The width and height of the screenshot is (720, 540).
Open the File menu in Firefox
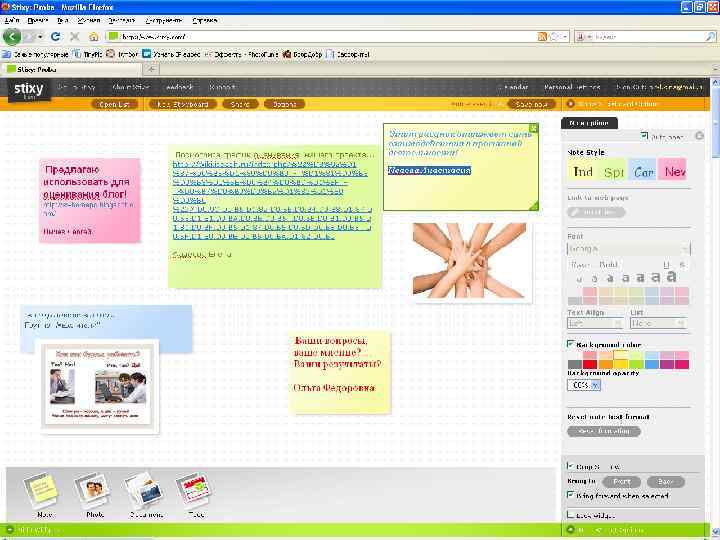tap(12, 20)
